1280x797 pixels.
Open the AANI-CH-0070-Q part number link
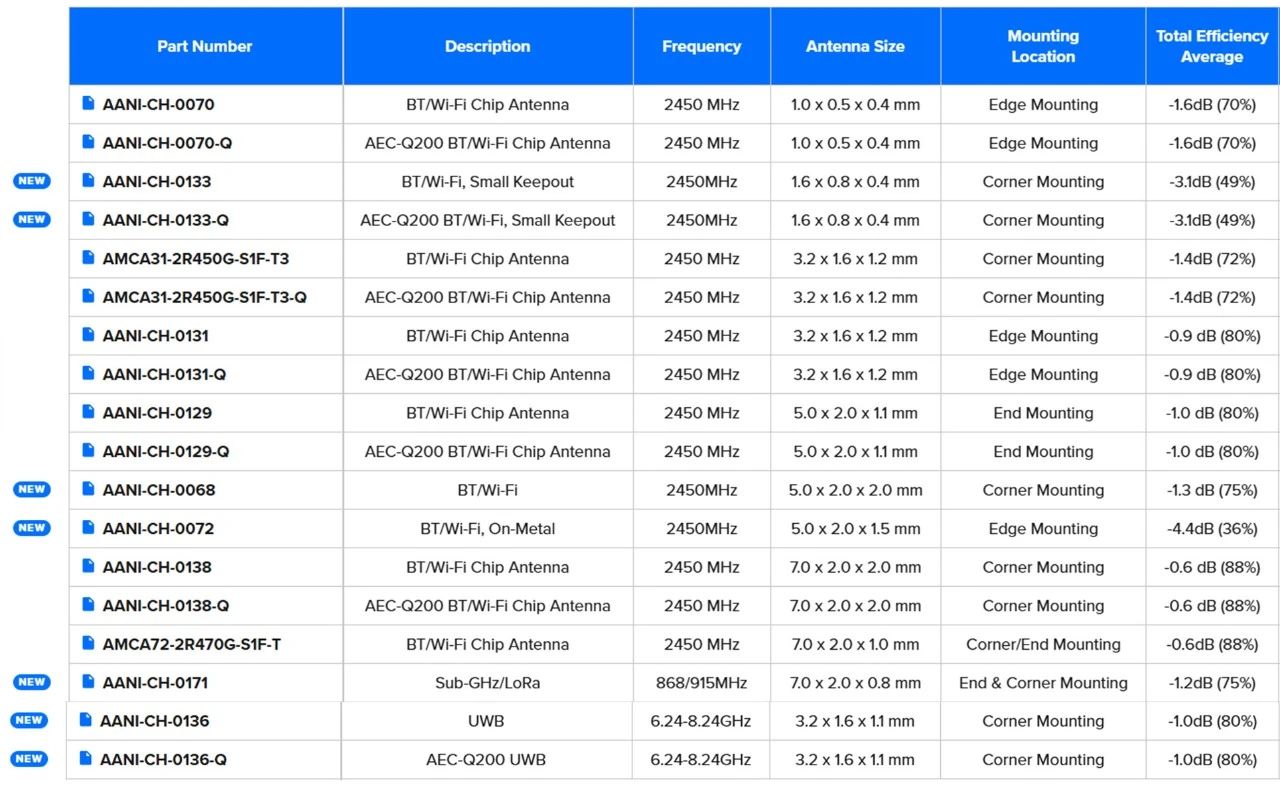point(167,143)
